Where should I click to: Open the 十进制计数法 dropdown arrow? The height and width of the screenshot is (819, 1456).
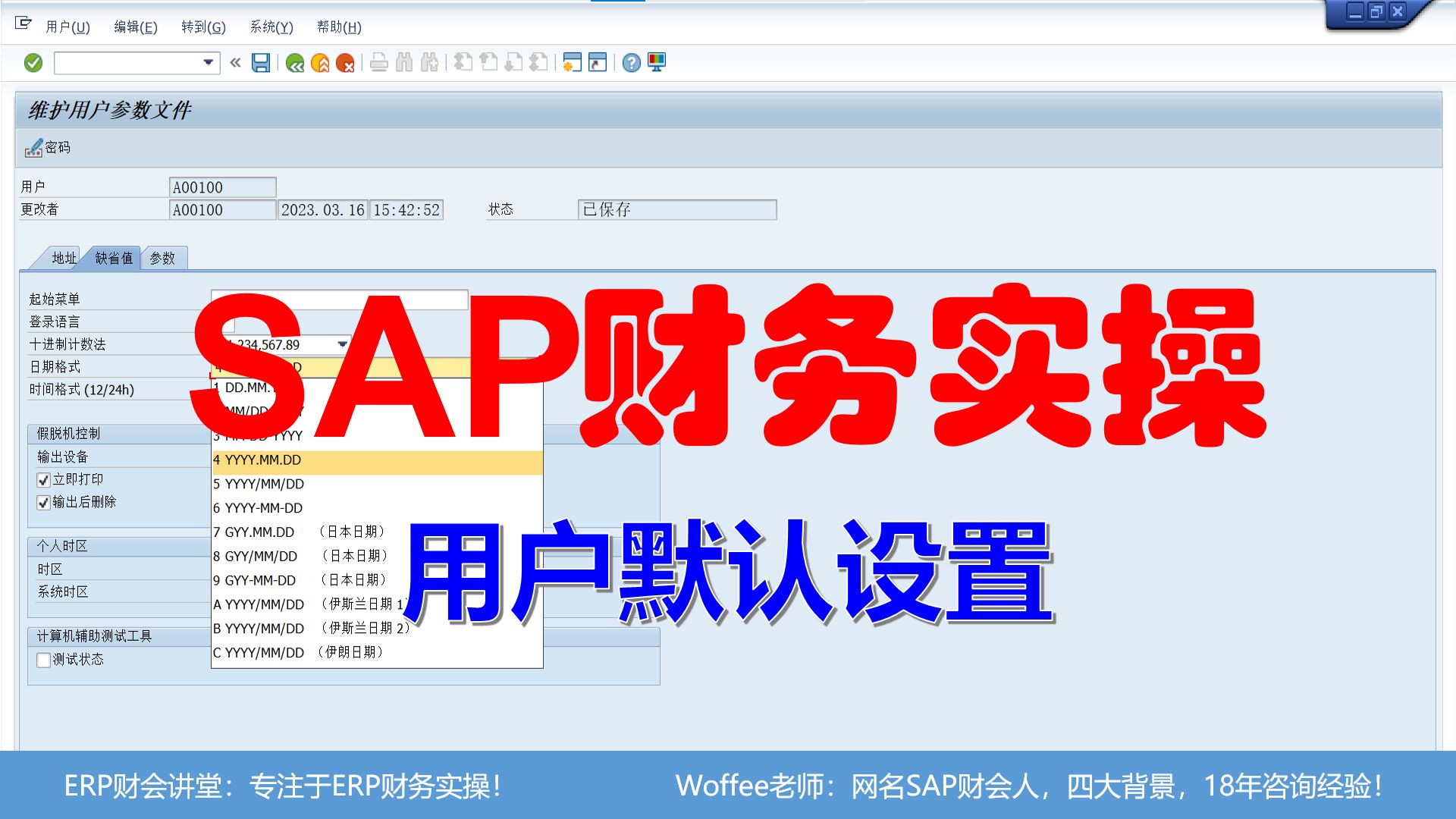(x=343, y=344)
